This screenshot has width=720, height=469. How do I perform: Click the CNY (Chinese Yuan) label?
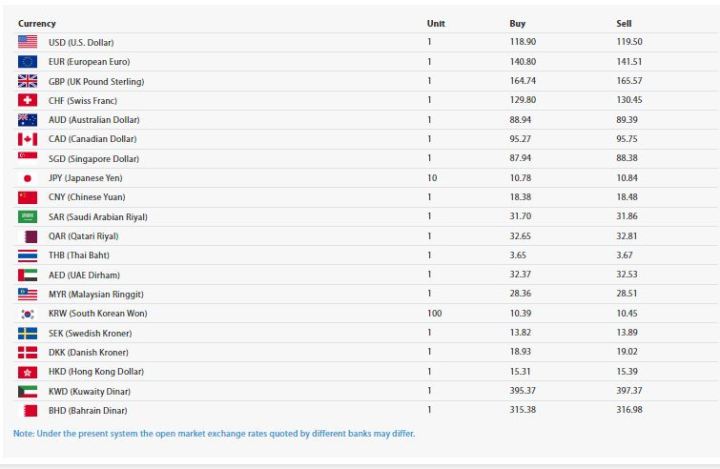[87, 197]
